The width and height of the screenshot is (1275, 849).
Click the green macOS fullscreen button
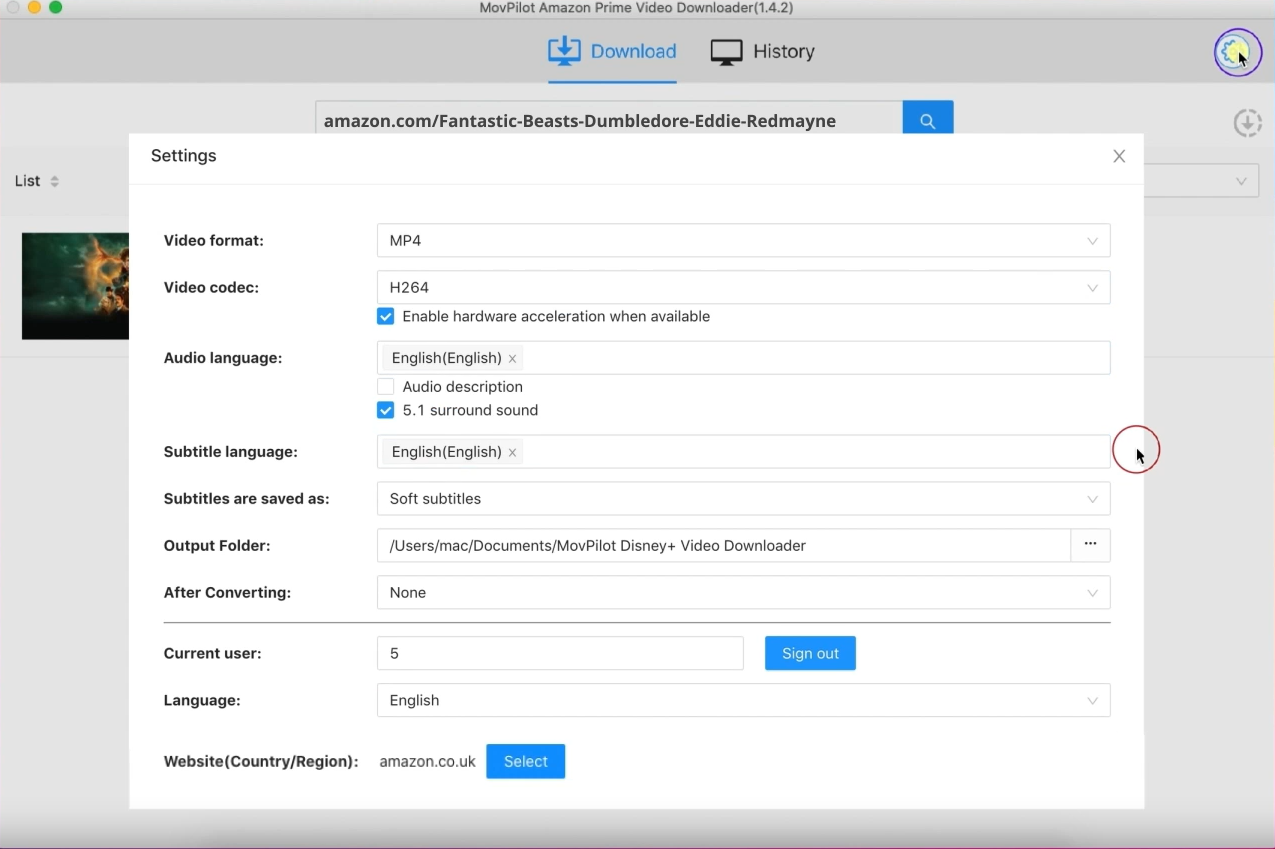click(x=56, y=7)
